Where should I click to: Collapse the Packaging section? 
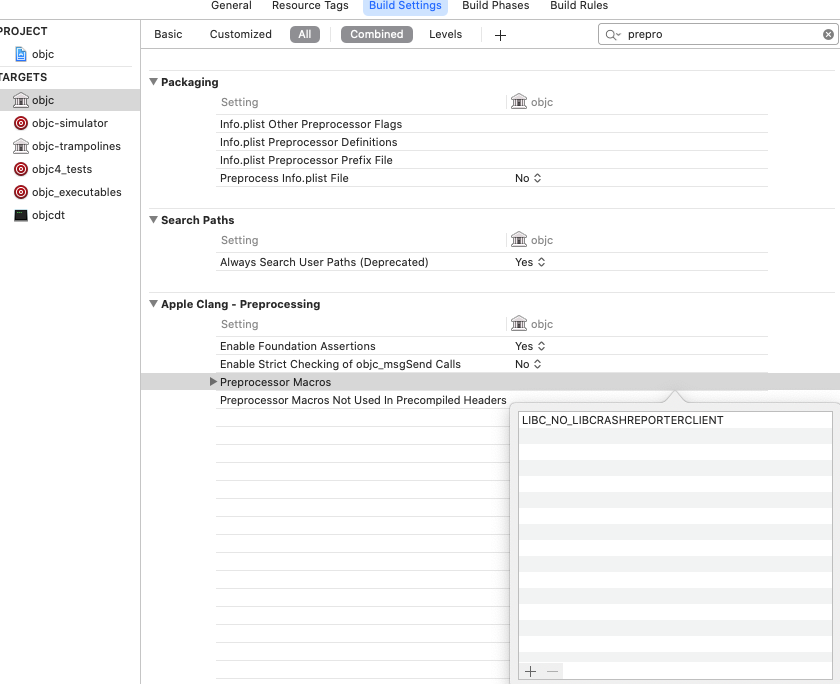(x=153, y=82)
